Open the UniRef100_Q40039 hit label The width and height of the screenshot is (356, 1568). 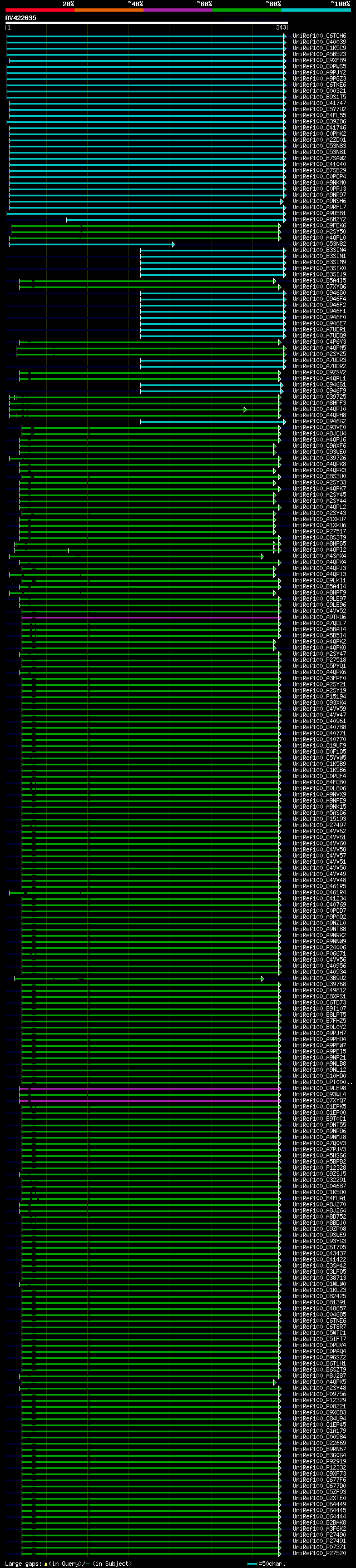(319, 42)
